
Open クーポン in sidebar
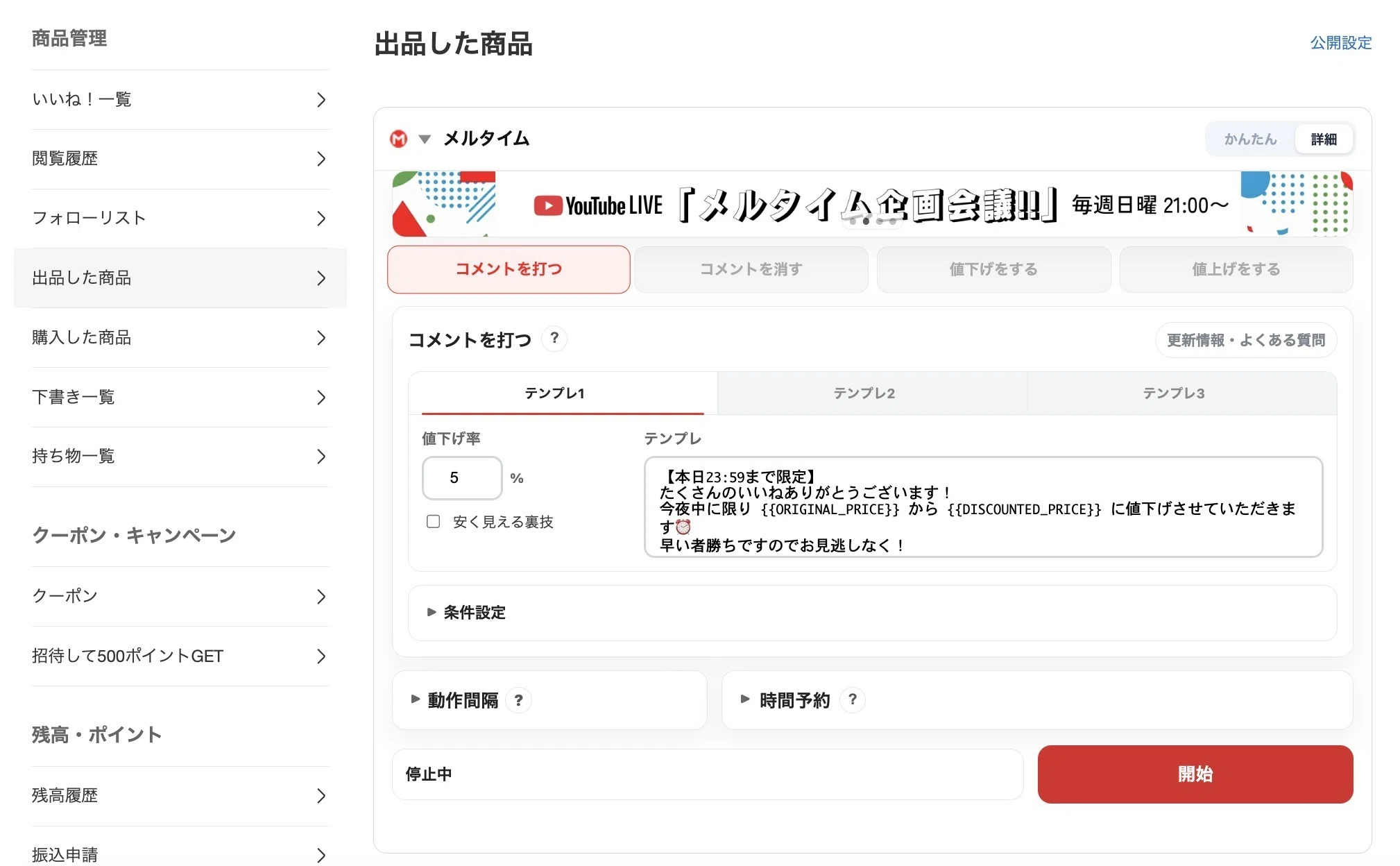180,597
